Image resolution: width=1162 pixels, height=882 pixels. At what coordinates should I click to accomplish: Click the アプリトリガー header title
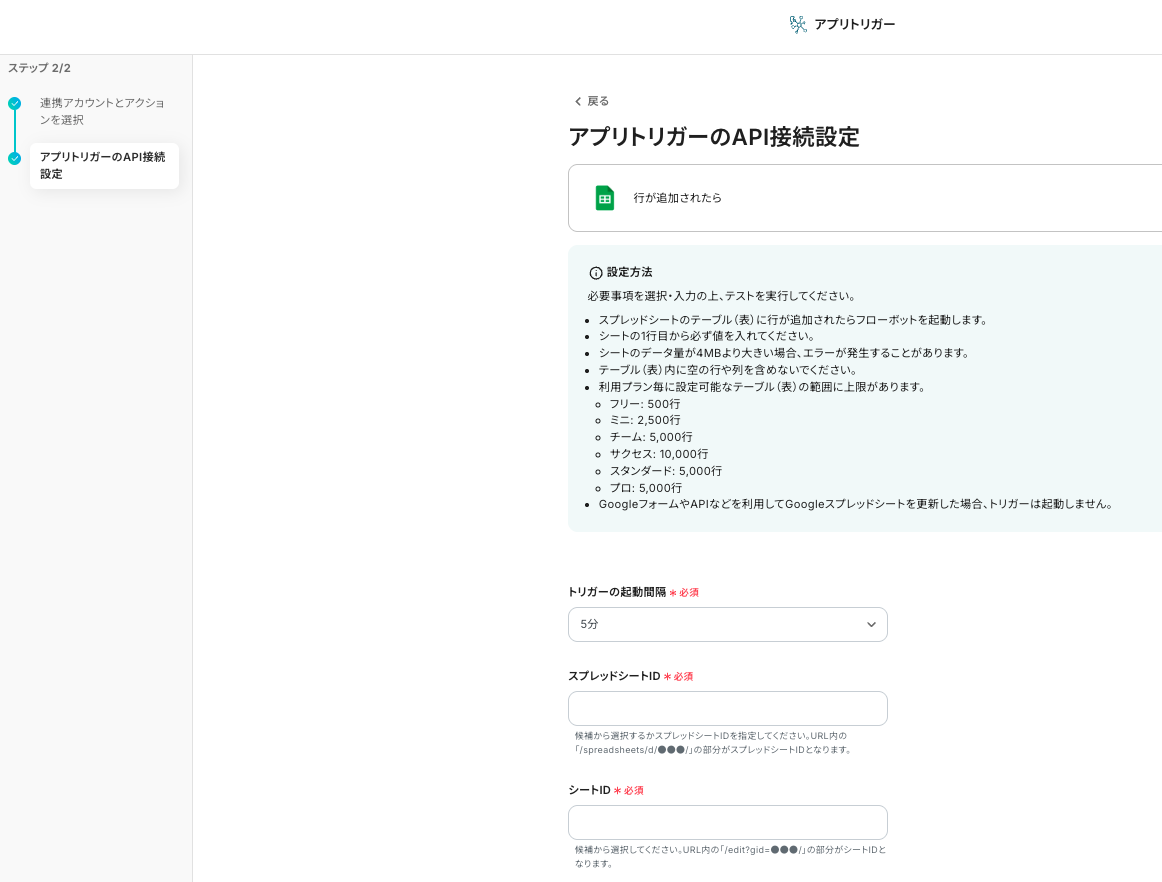tap(854, 25)
